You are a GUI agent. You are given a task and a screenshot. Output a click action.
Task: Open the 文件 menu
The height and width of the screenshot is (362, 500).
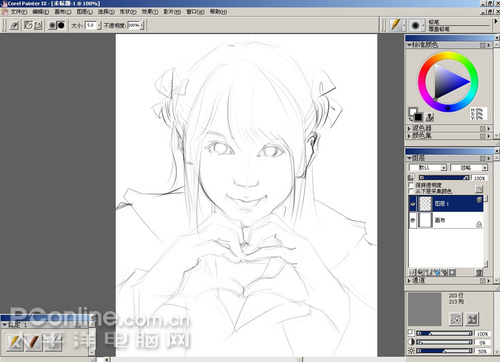[19, 12]
